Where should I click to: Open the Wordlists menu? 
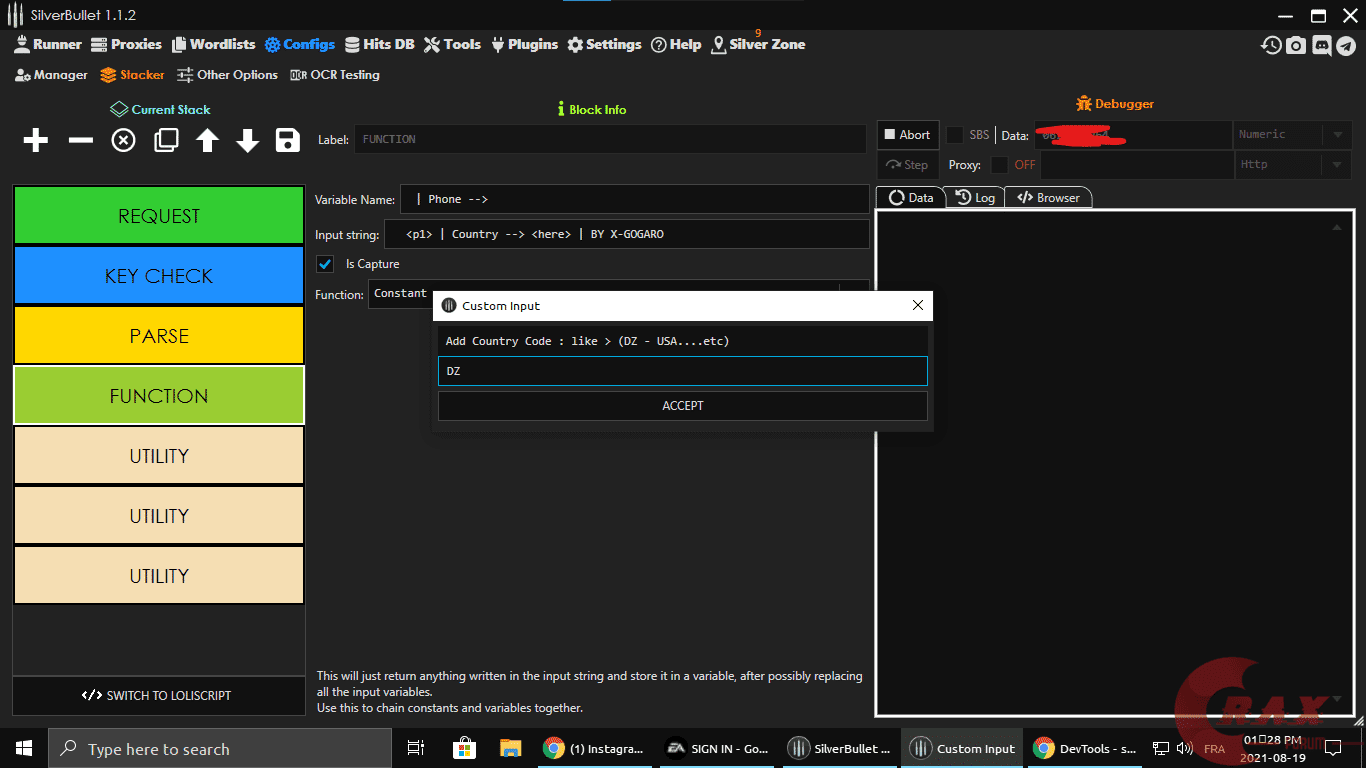coord(213,45)
